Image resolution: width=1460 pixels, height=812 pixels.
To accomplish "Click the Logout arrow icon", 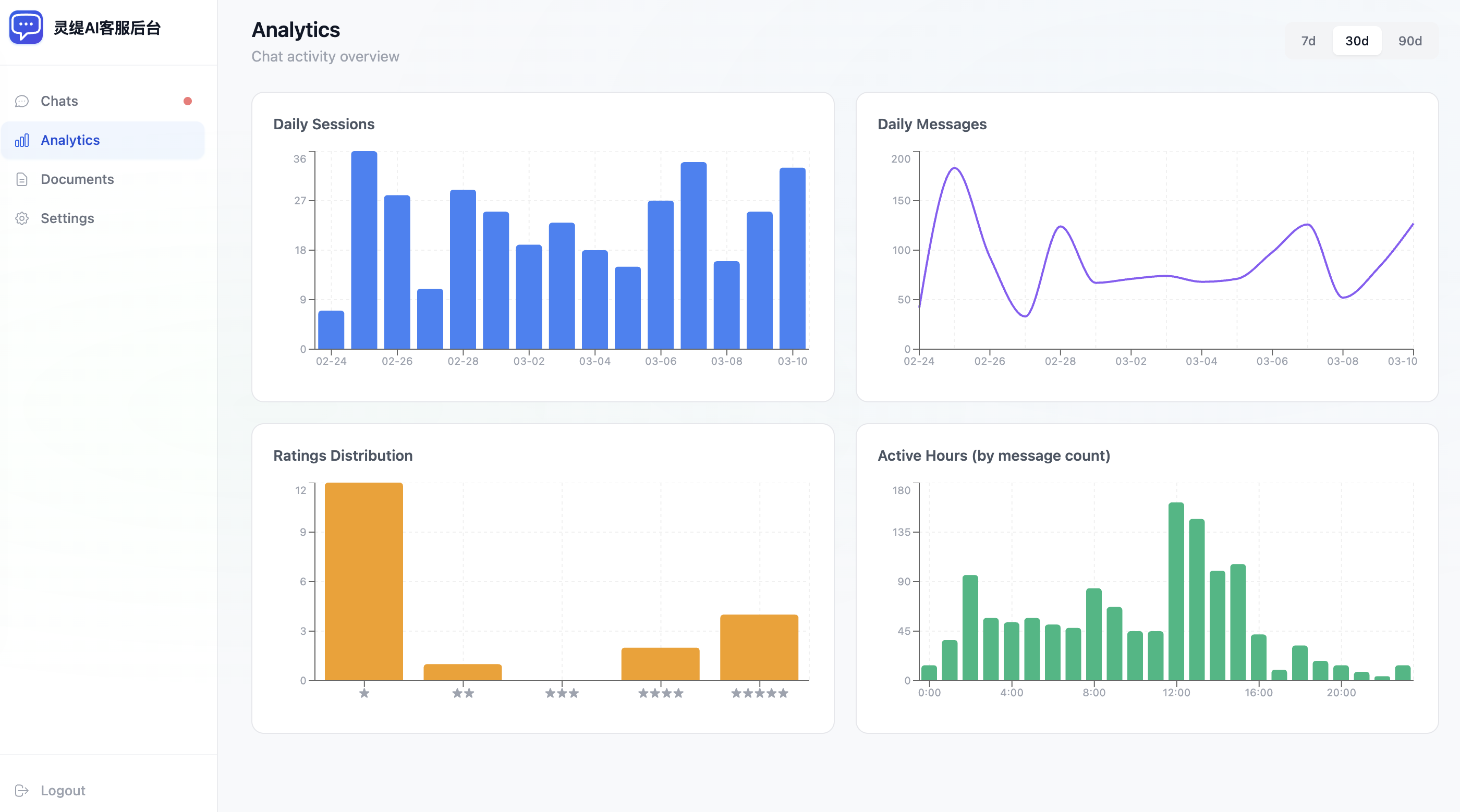I will [21, 791].
